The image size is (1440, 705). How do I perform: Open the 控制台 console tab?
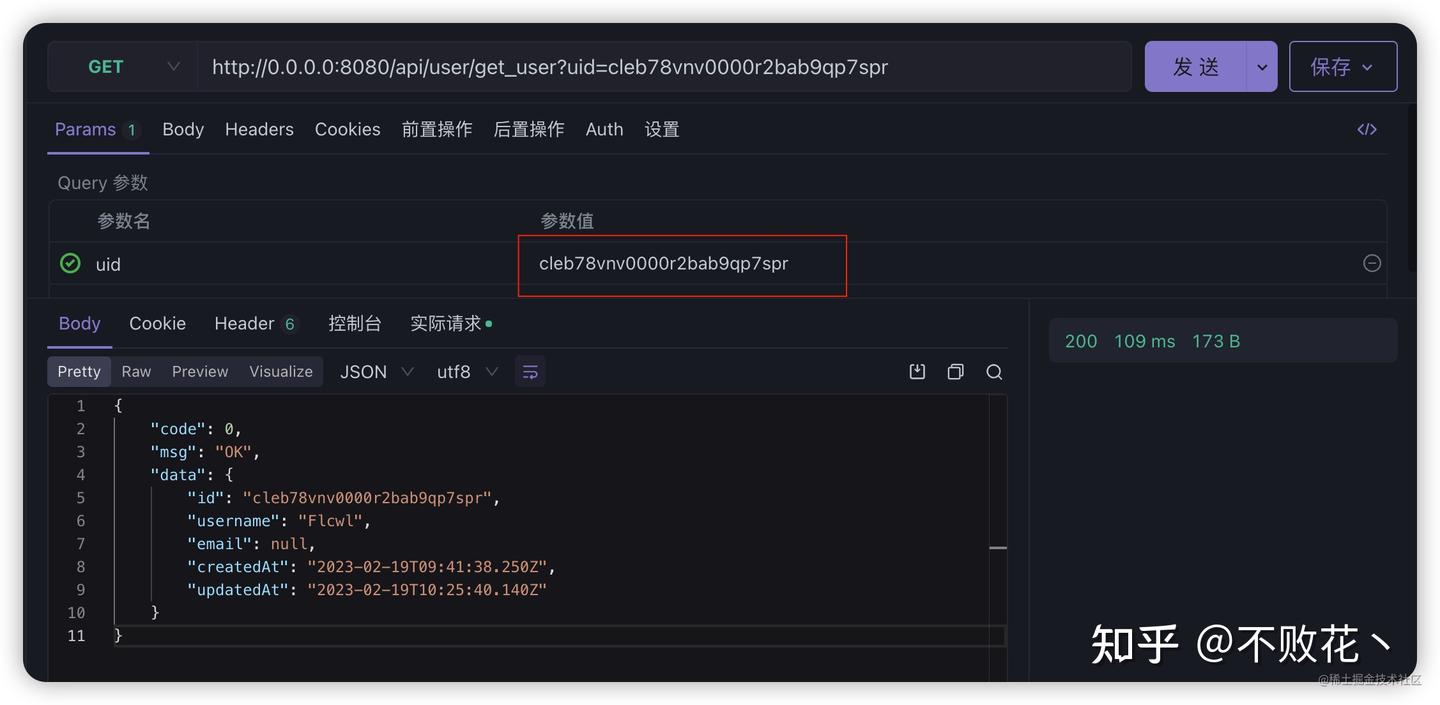[x=355, y=324]
